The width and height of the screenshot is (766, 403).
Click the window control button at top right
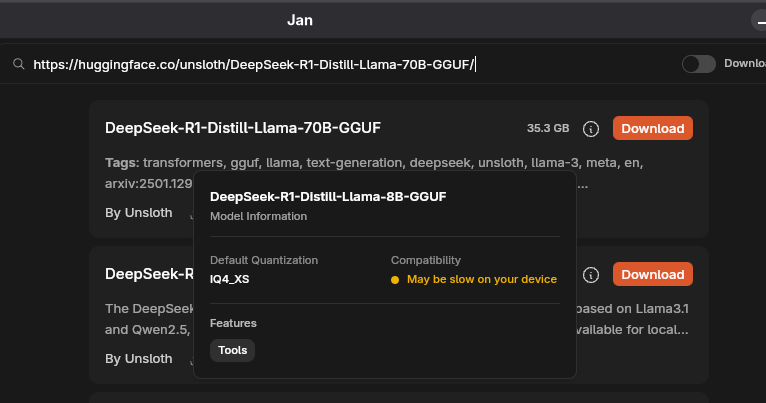point(760,20)
